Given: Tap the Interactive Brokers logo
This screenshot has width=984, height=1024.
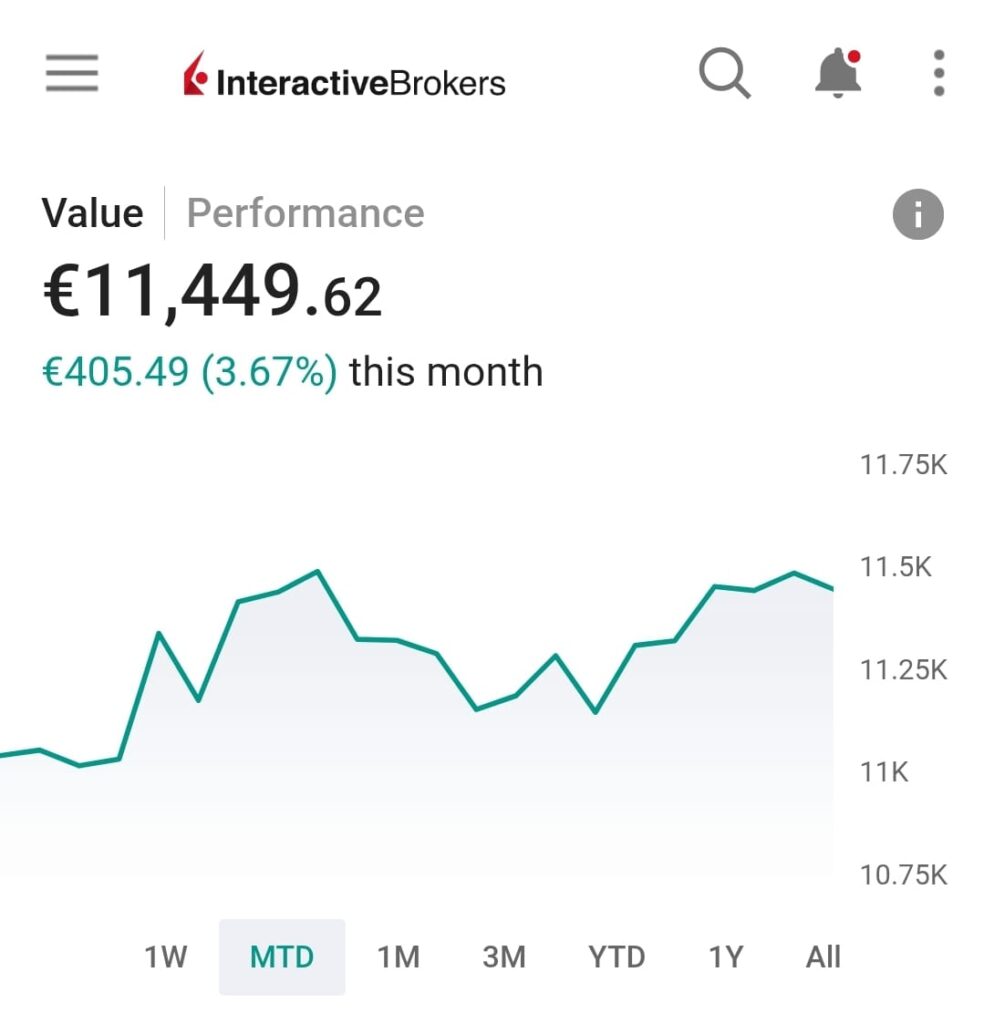Looking at the screenshot, I should tap(344, 77).
